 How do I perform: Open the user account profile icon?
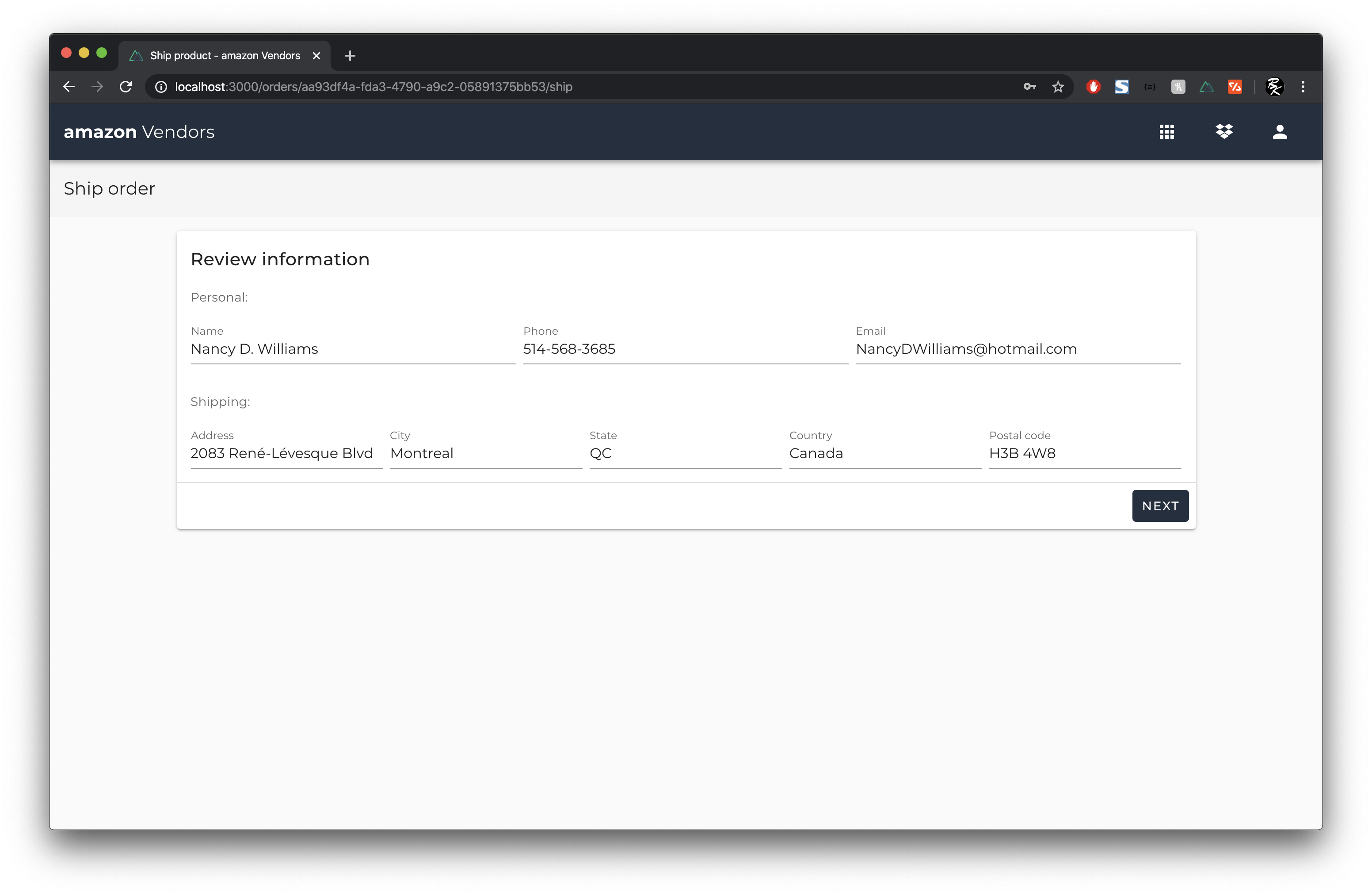[1280, 132]
